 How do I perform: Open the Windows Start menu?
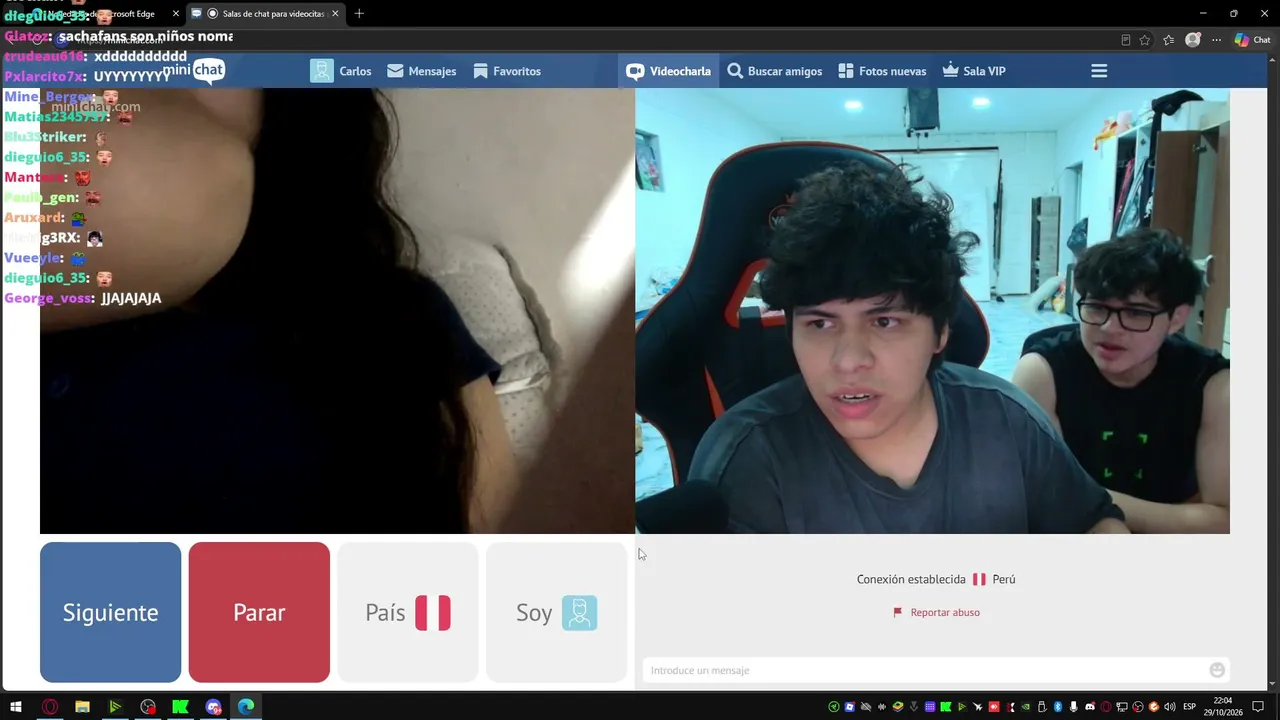[x=16, y=707]
